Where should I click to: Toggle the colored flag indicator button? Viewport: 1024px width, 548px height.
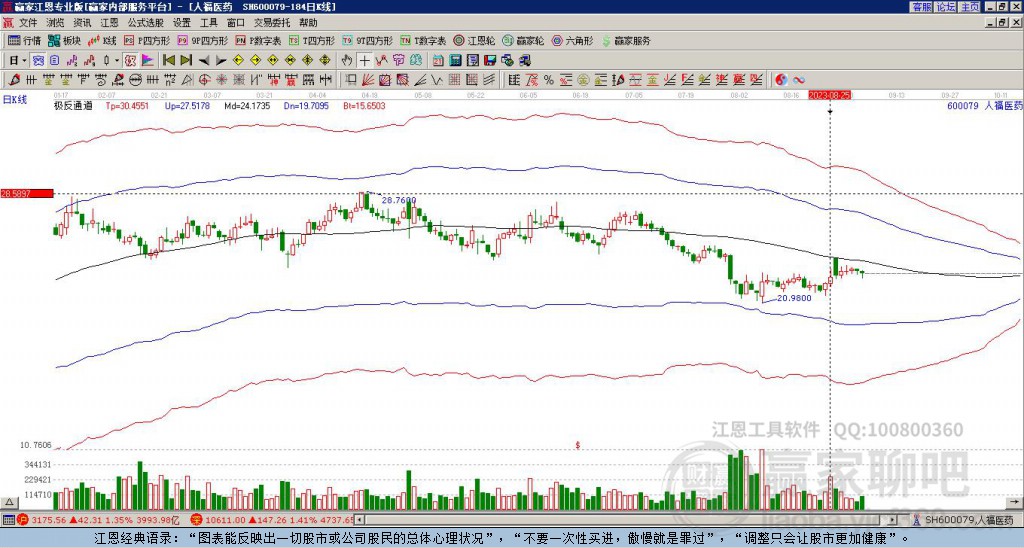148,61
